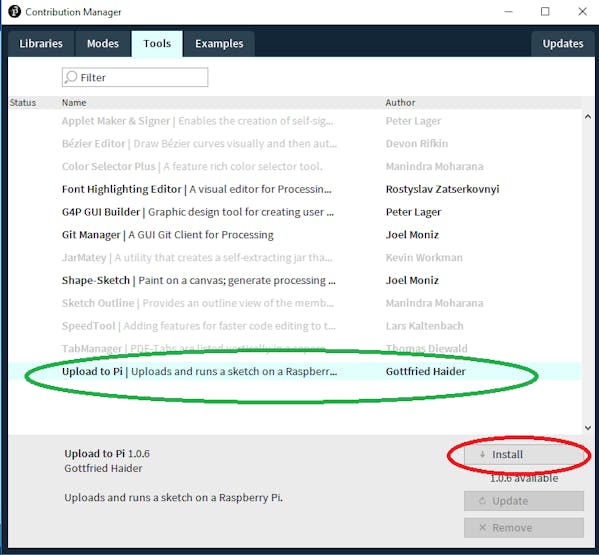Screen dimensions: 599x555
Task: Select the Shape-Sketch tool row
Action: (295, 280)
